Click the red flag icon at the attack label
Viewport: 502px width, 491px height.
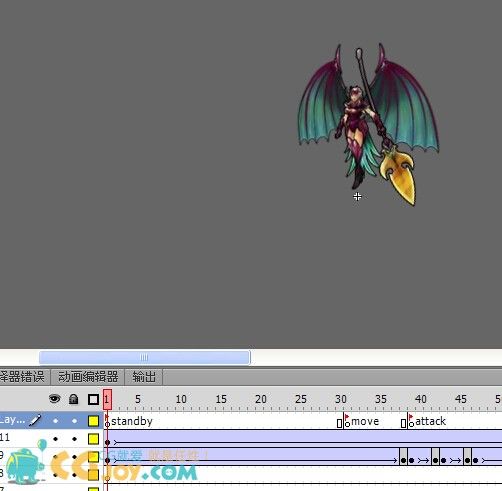tap(411, 417)
